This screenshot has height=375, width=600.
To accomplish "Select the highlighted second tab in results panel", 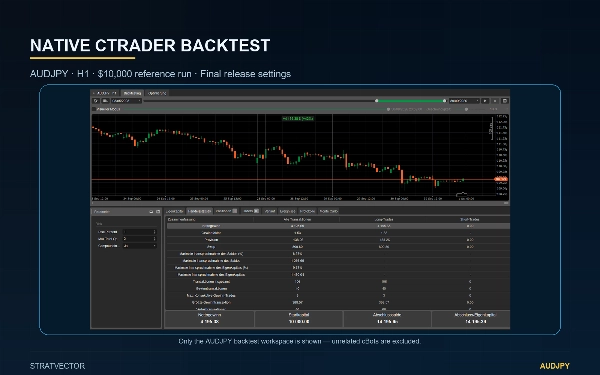I will (199, 211).
